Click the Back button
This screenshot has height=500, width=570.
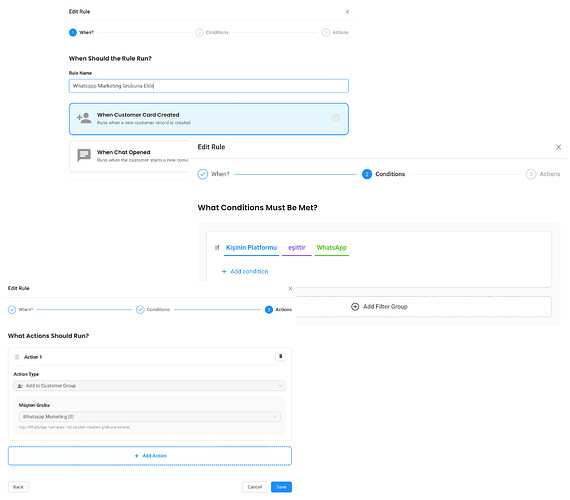pyautogui.click(x=18, y=487)
